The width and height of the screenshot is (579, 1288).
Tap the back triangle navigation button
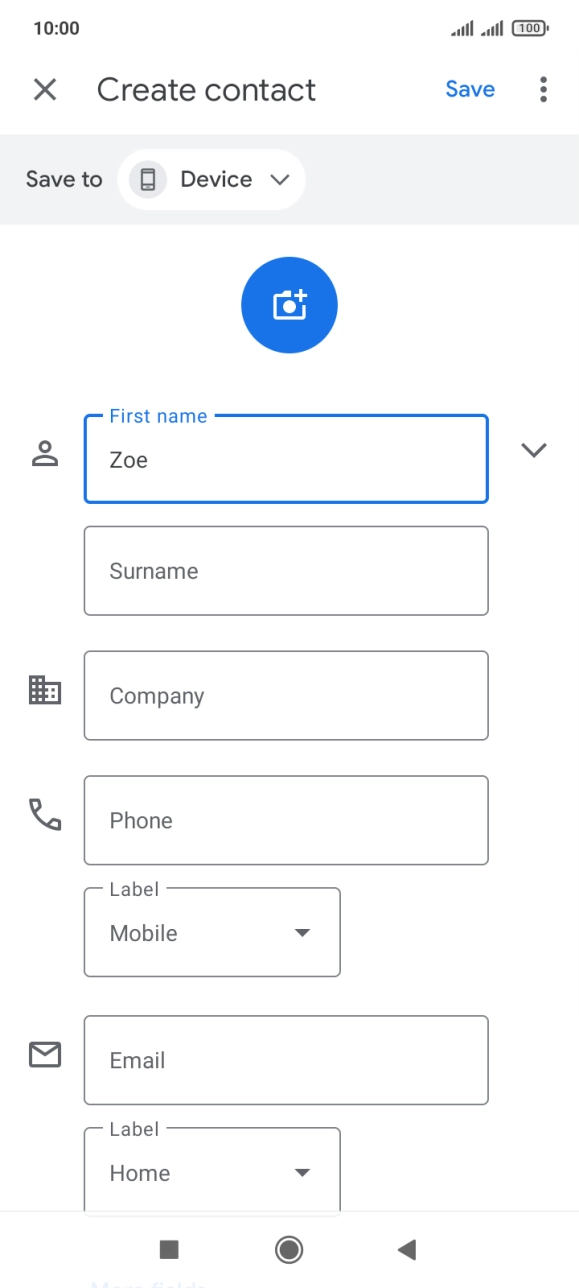tap(407, 1249)
